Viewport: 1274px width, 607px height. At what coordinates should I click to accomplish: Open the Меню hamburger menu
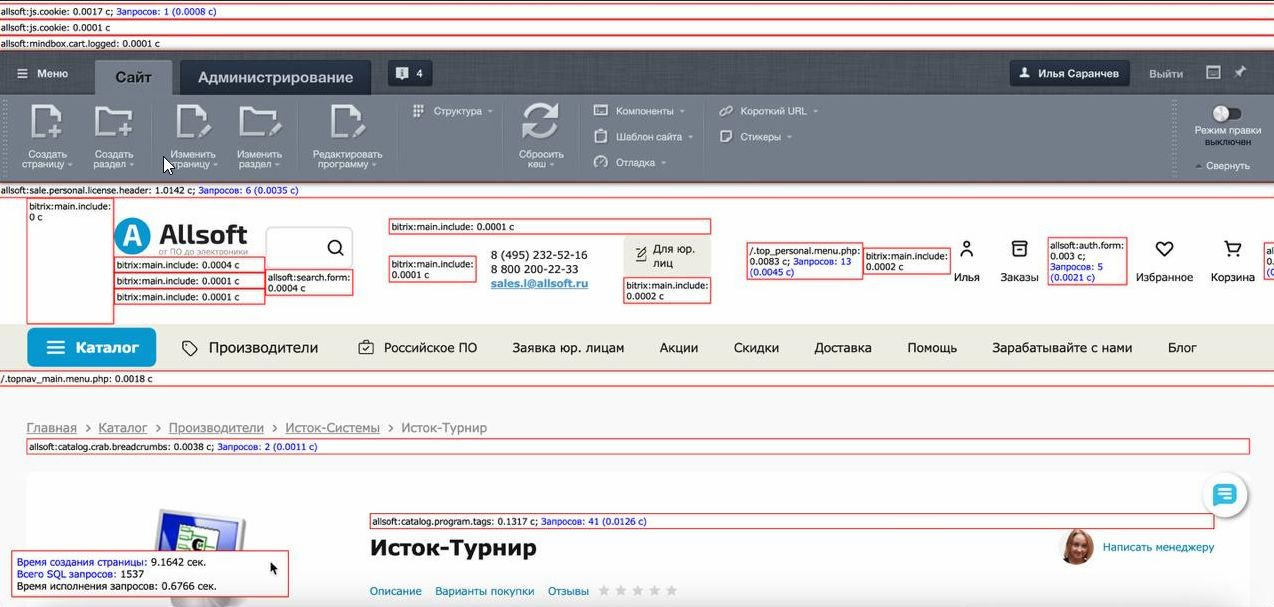[x=42, y=73]
